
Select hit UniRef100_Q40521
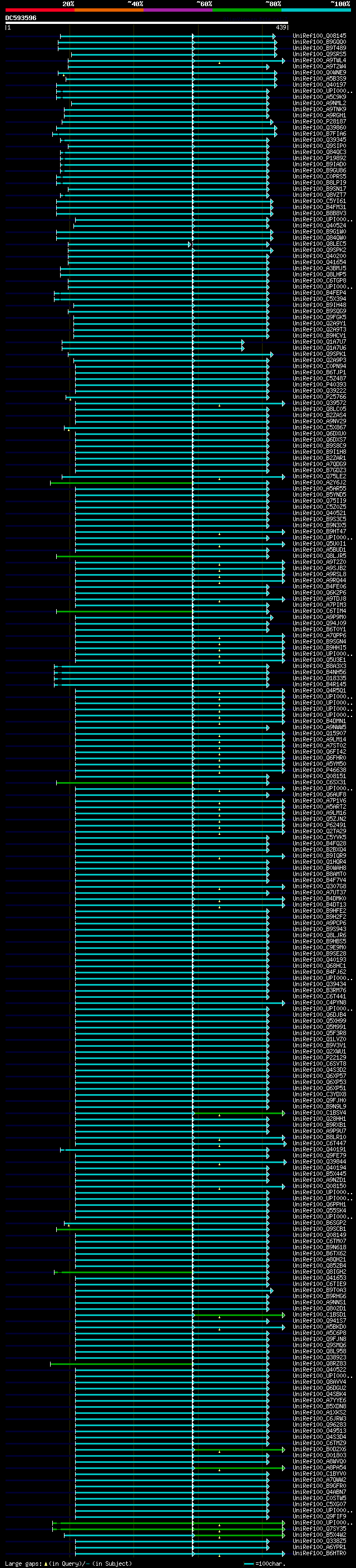pos(319,513)
